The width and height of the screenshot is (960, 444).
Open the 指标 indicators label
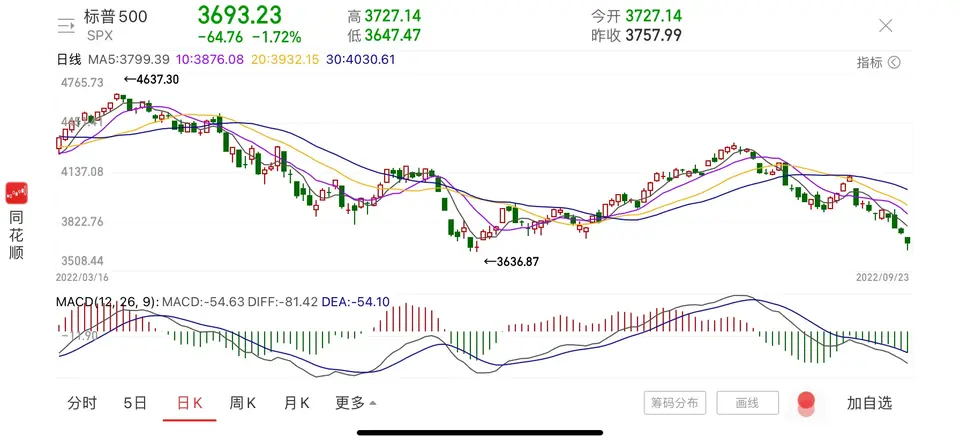869,62
